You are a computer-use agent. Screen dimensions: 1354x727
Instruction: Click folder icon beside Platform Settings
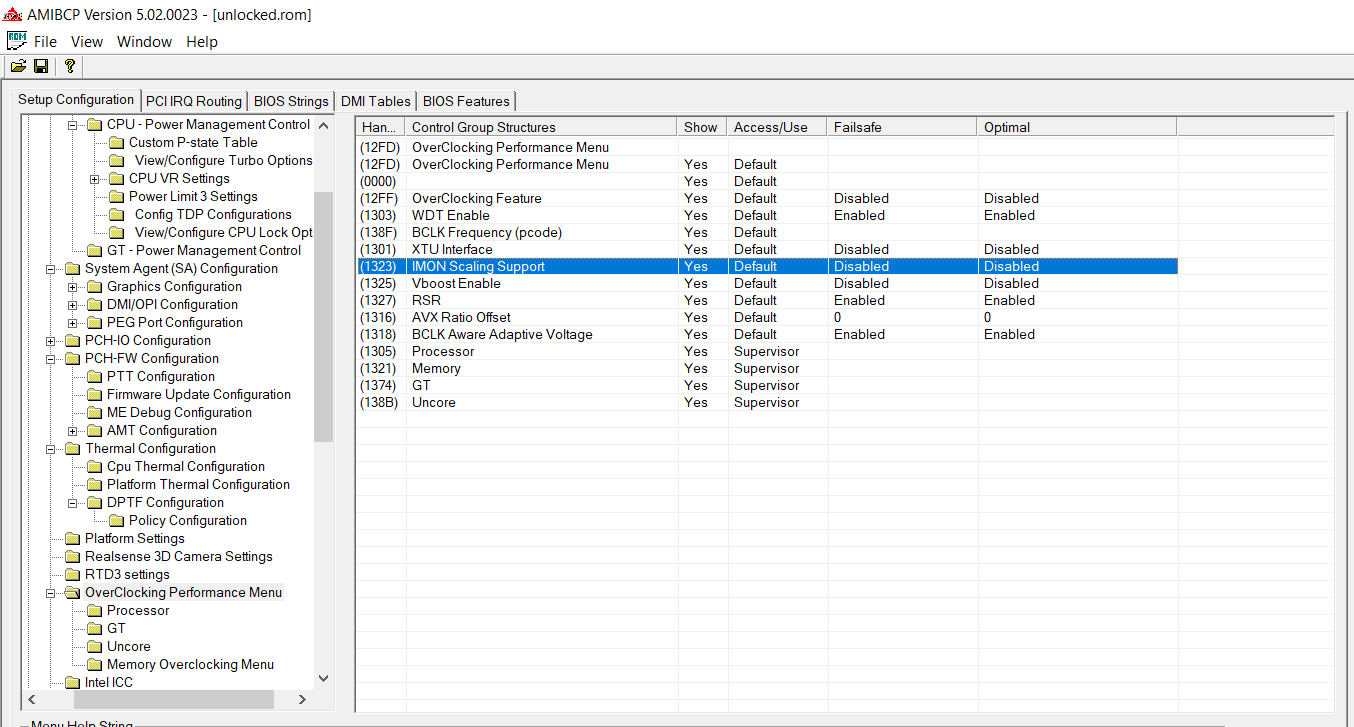72,538
